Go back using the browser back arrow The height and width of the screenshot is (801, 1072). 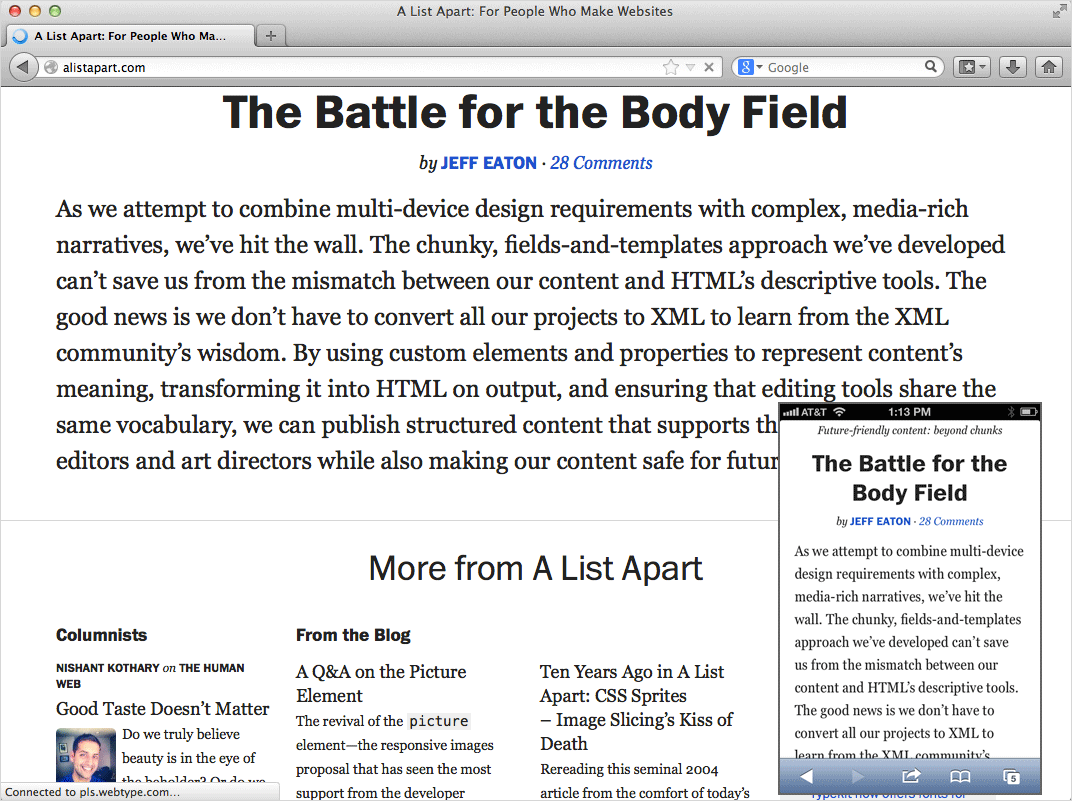coord(23,67)
